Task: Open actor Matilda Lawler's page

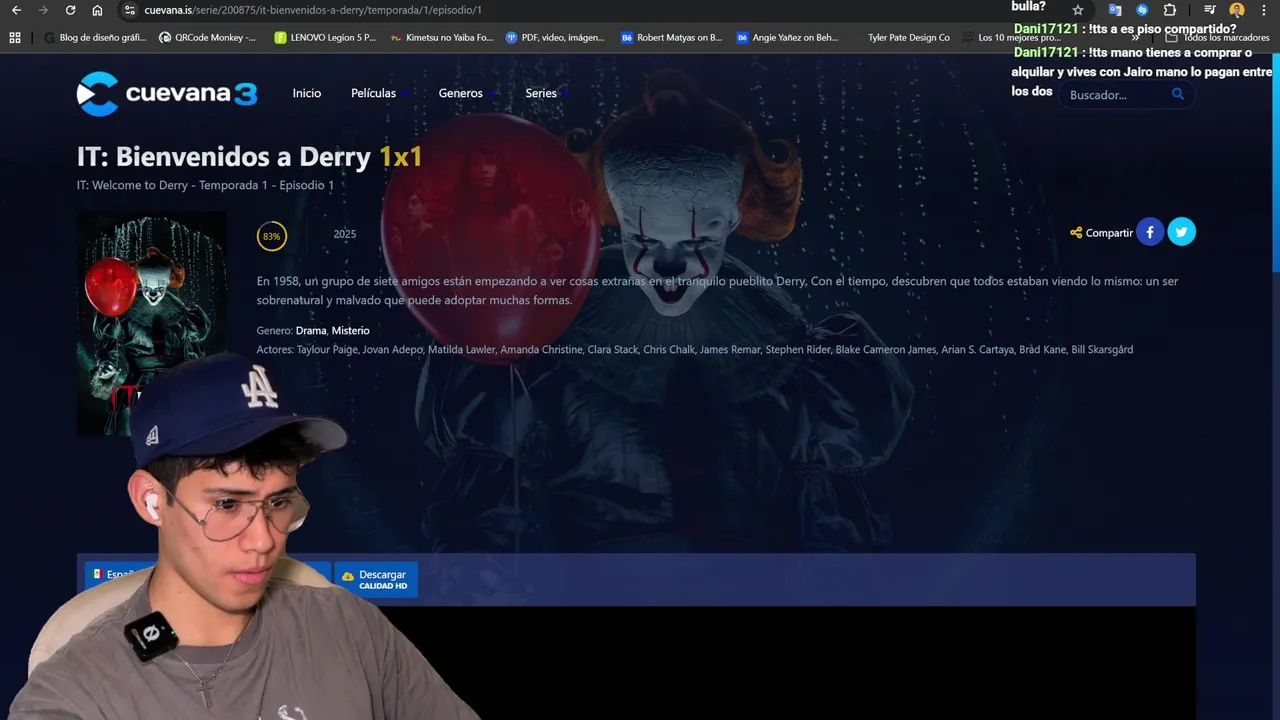Action: point(461,350)
